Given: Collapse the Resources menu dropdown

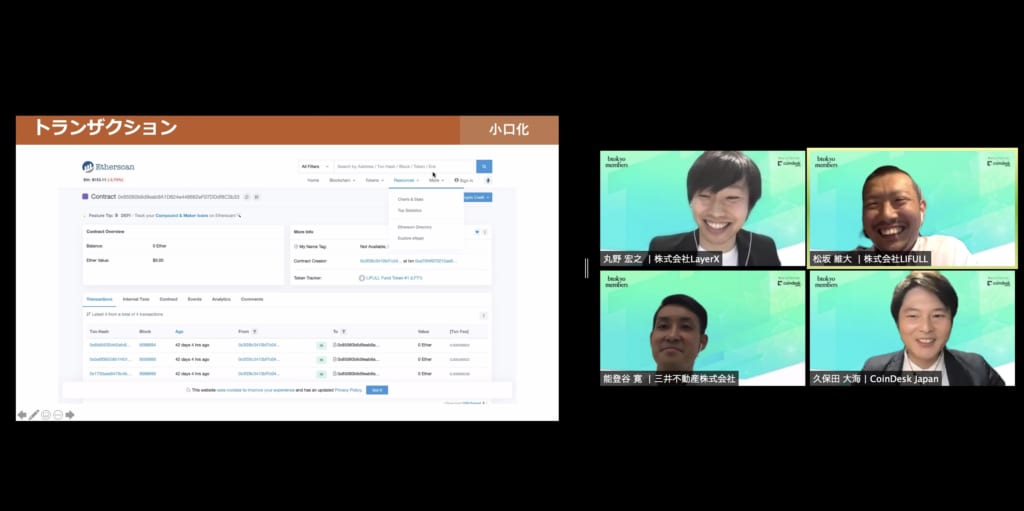Looking at the screenshot, I should (406, 180).
